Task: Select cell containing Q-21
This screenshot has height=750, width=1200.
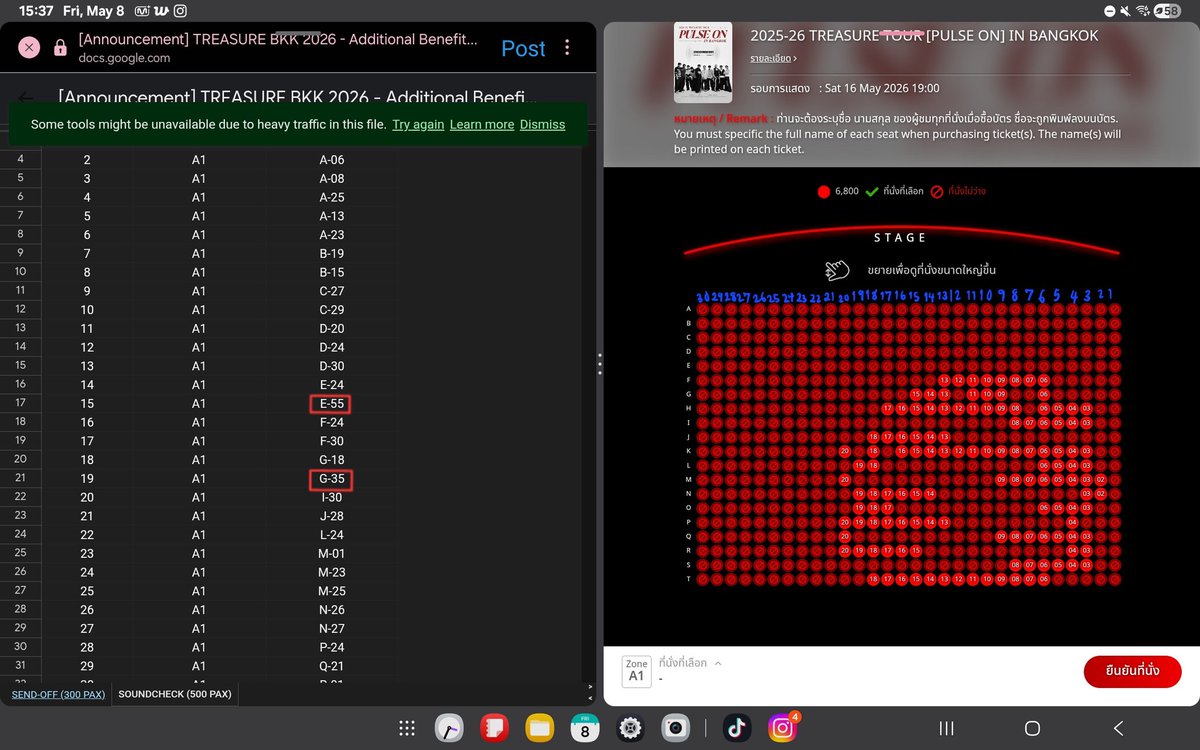Action: [332, 666]
